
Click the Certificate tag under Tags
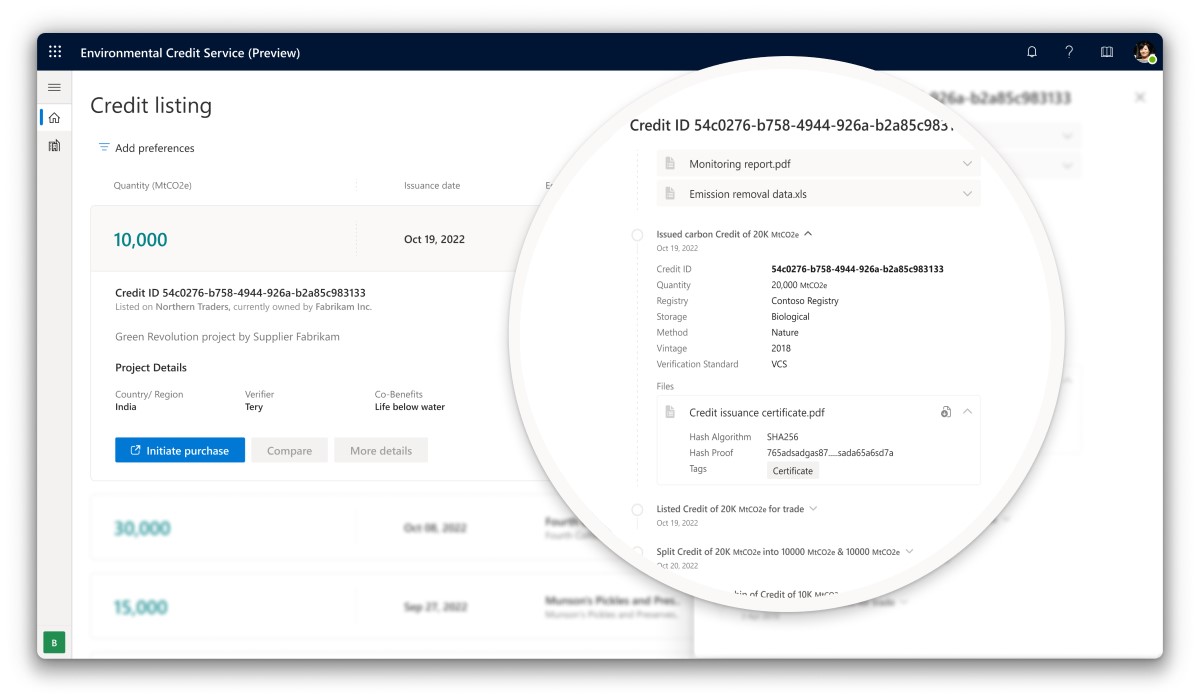pyautogui.click(x=792, y=470)
